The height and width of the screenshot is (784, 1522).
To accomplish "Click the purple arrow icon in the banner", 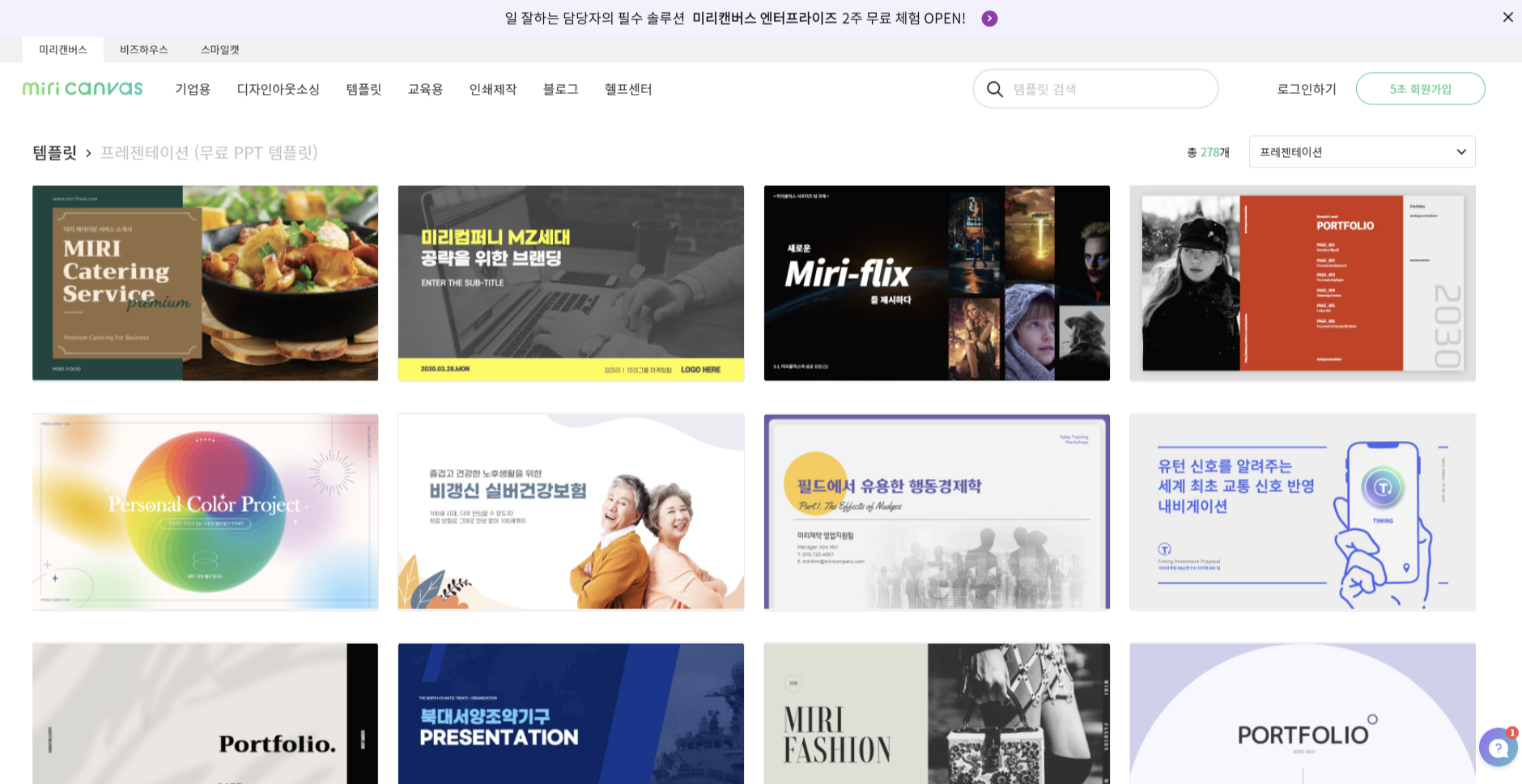I will coord(989,19).
